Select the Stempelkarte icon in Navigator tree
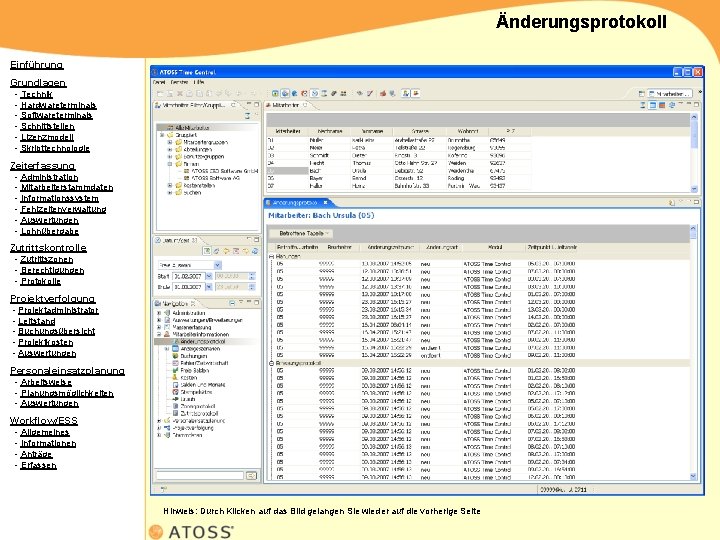This screenshot has width=720, height=540. click(x=175, y=392)
